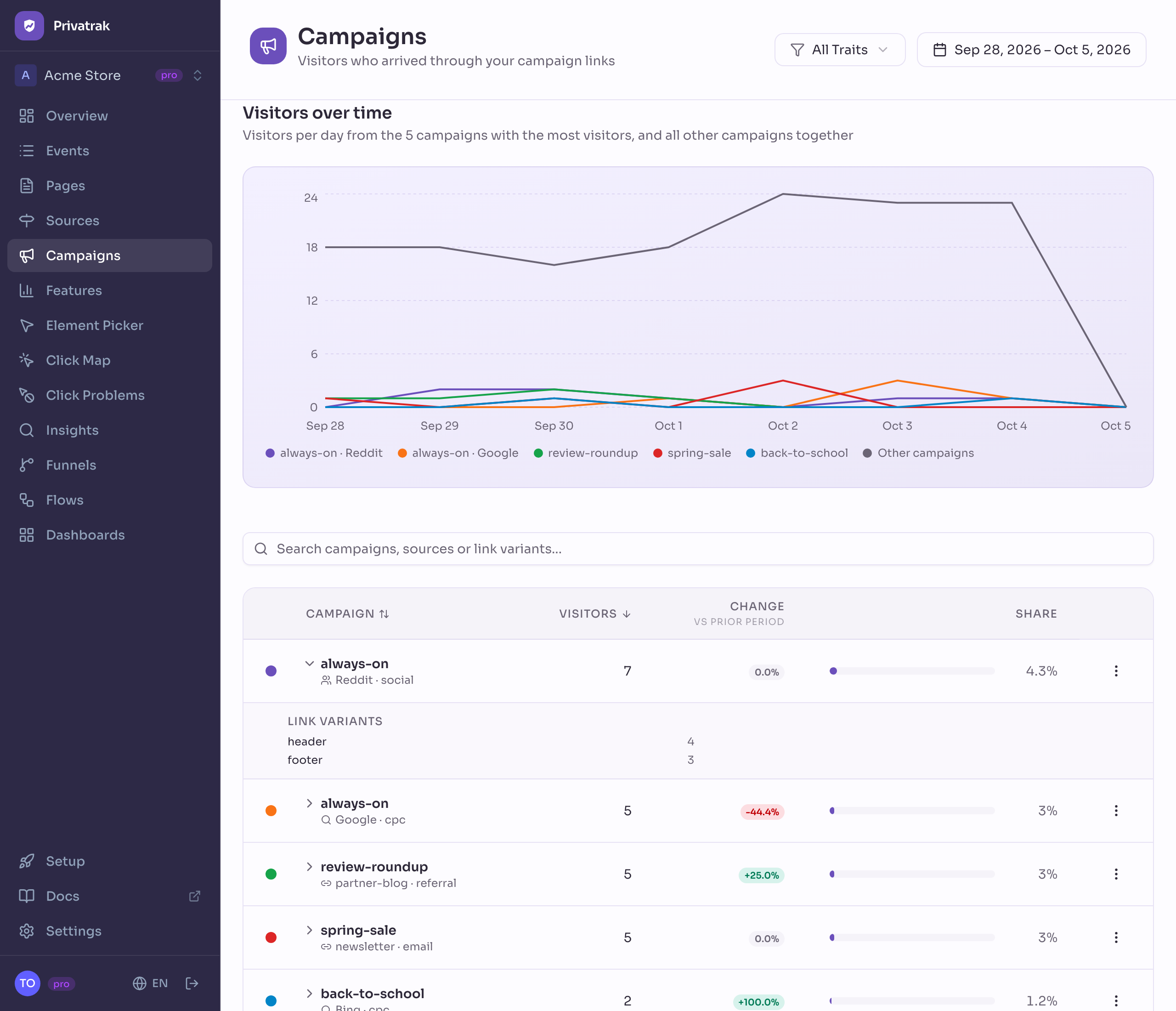
Task: Toggle the review-roundup legend series
Action: click(x=586, y=453)
